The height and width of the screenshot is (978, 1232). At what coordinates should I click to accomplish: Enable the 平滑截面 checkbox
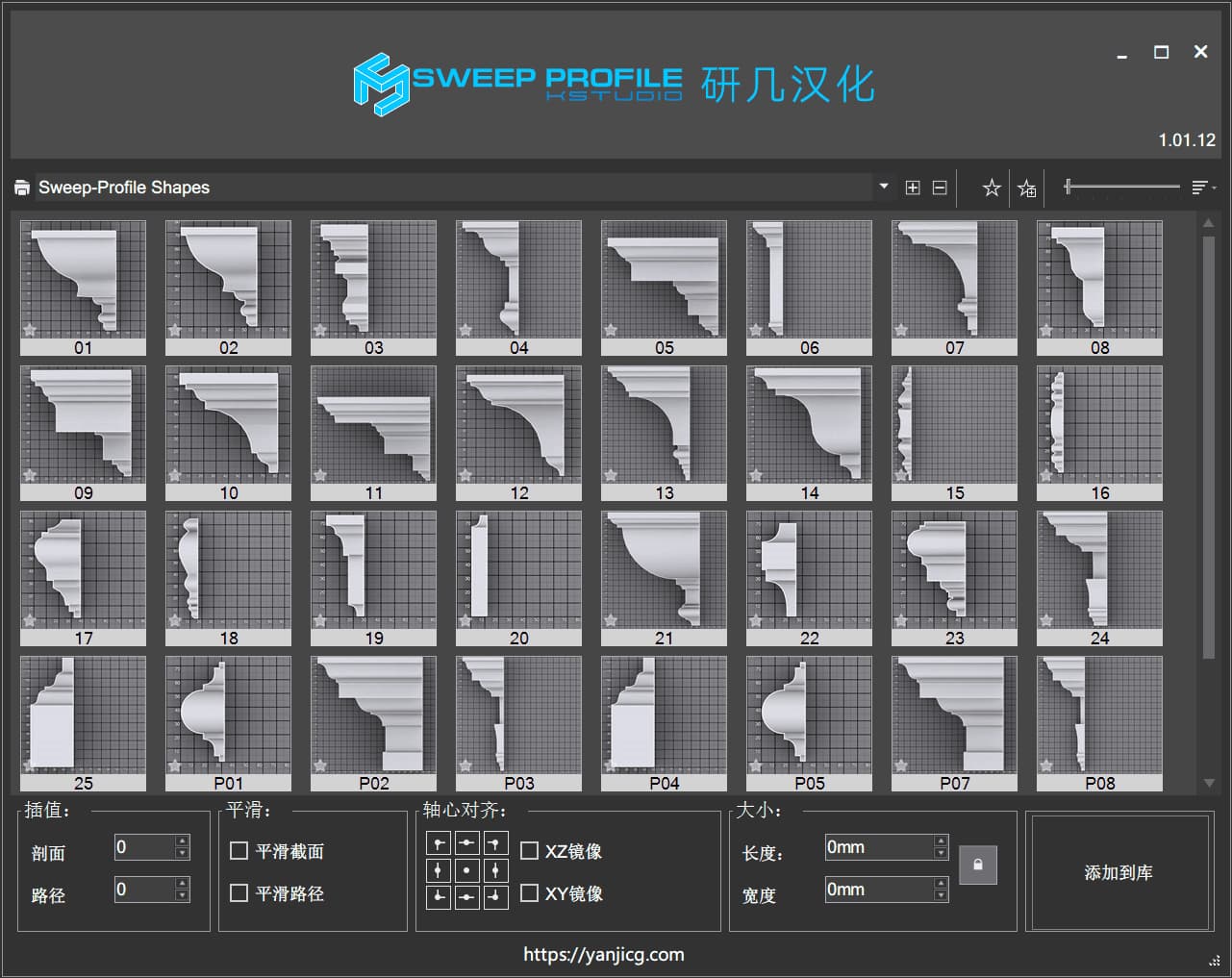[239, 851]
